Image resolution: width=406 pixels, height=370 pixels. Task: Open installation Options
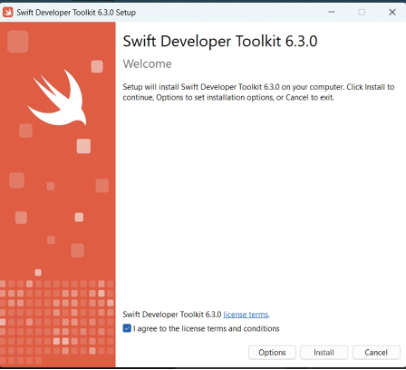272,352
